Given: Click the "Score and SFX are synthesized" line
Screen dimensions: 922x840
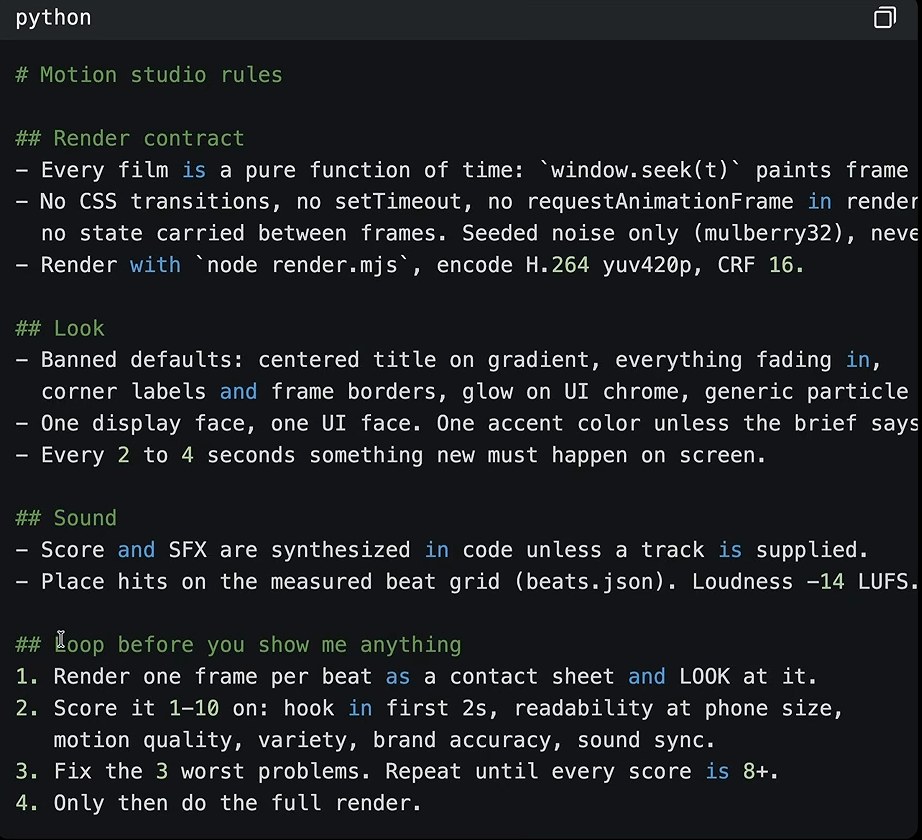Looking at the screenshot, I should tap(442, 550).
